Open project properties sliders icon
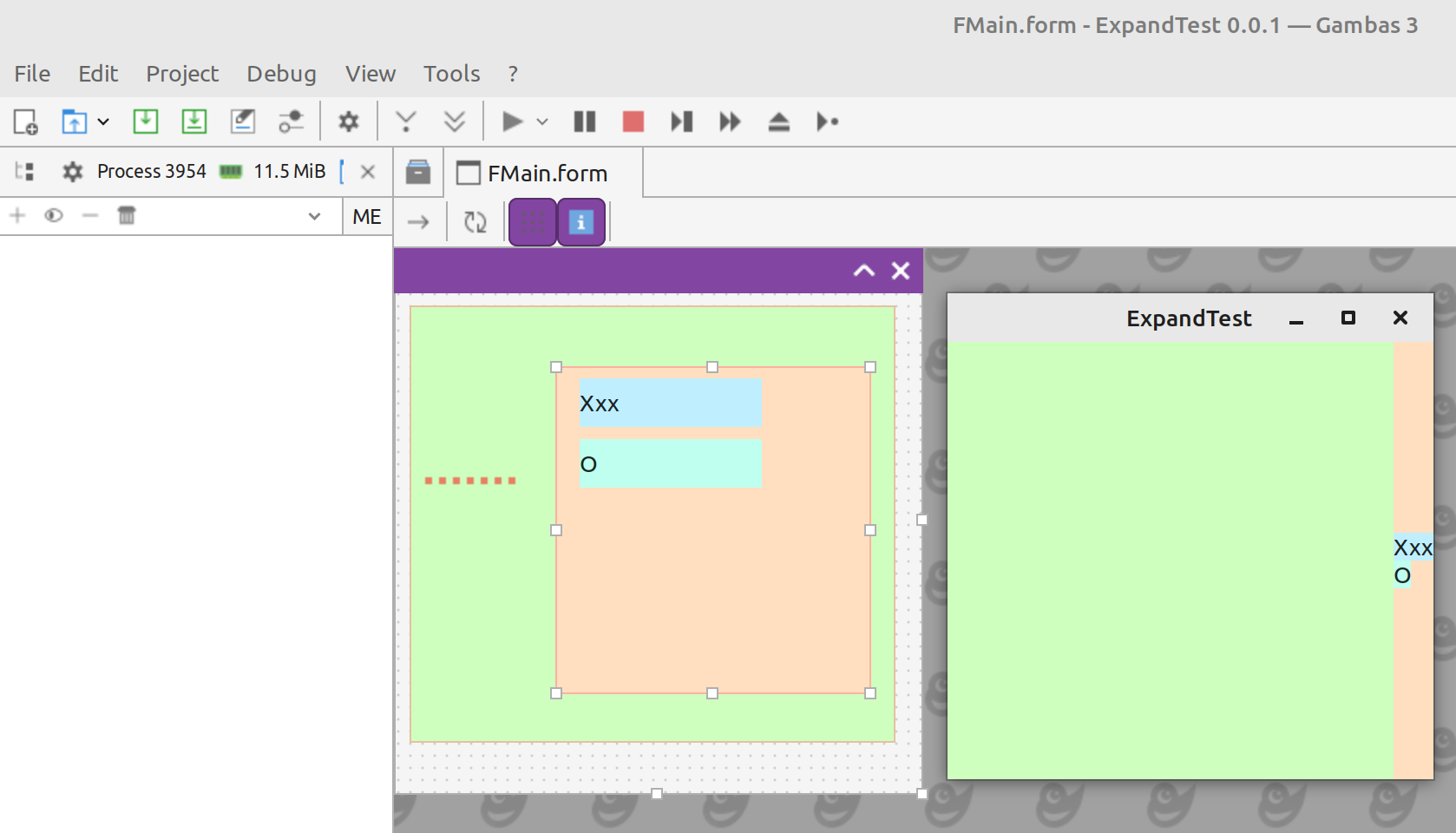Screen dimensions: 1456x833 291,121
